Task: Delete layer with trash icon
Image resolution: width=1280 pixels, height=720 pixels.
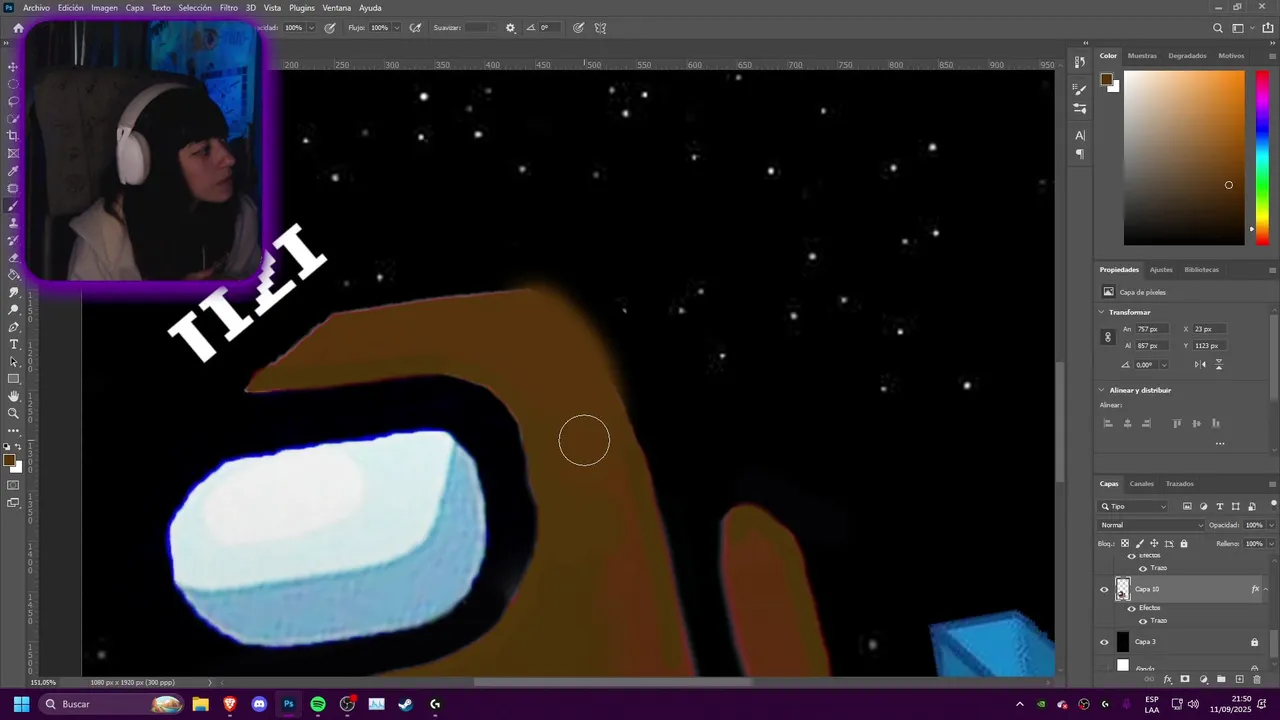Action: pyautogui.click(x=1257, y=679)
